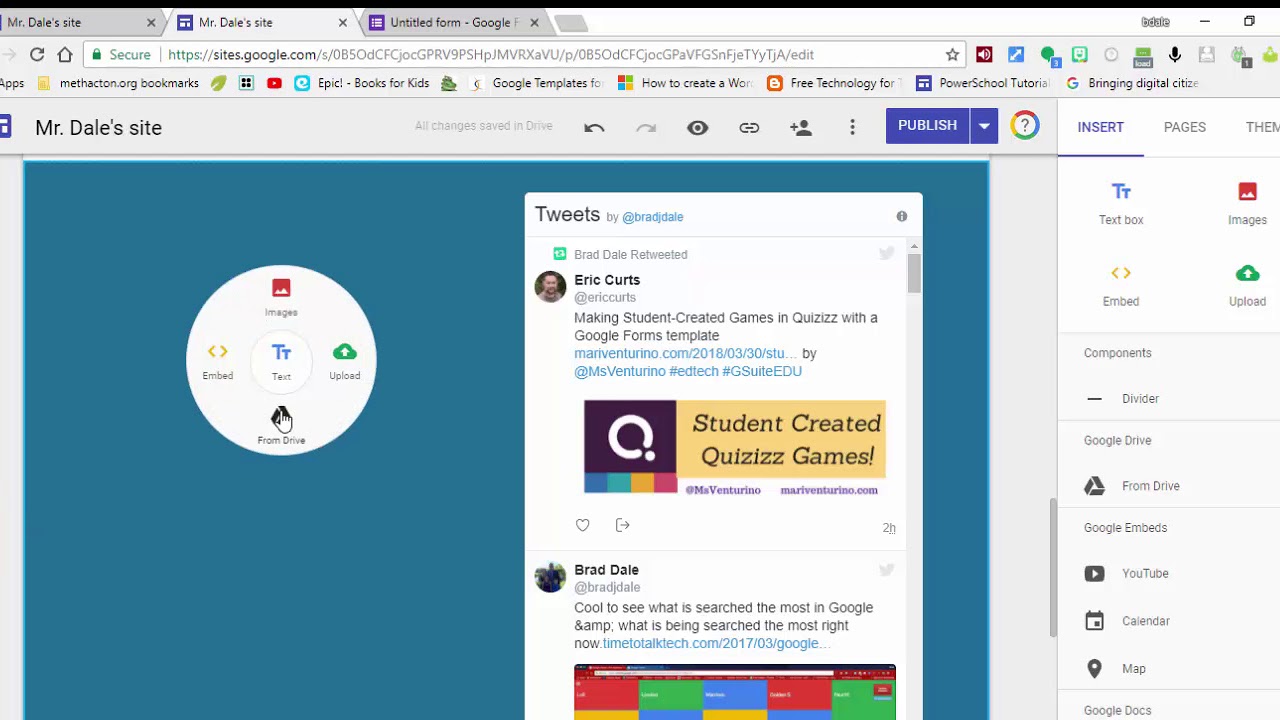Open the Free Technology for Teachers bookmark
This screenshot has height=720, width=1280.
(834, 83)
